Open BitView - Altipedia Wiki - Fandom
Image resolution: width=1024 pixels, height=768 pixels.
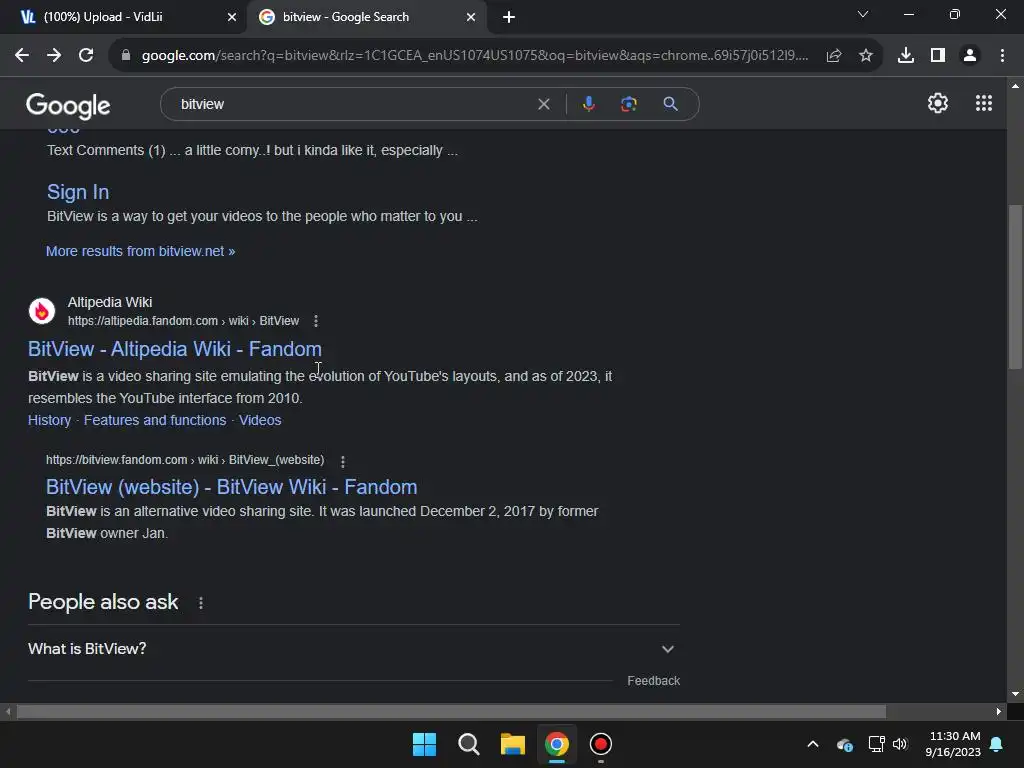(175, 349)
